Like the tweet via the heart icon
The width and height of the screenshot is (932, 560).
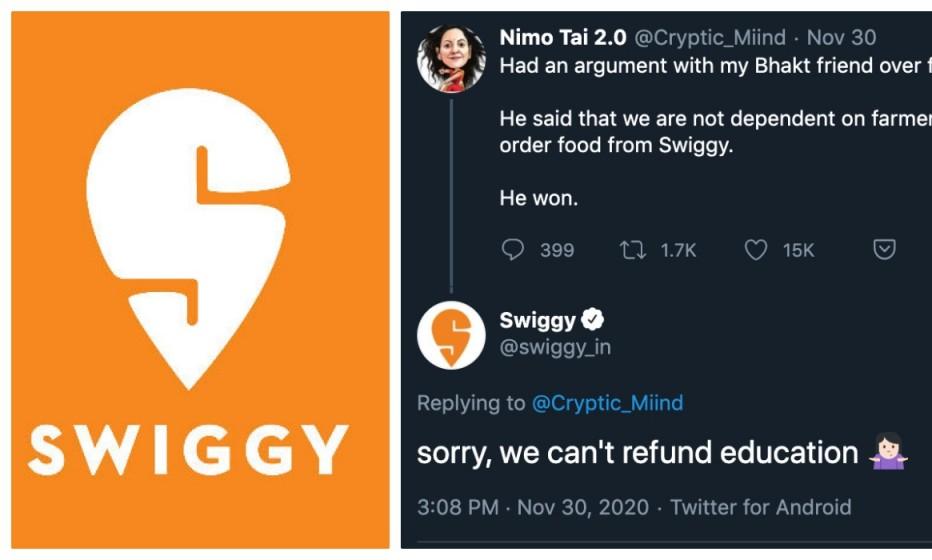pos(756,250)
